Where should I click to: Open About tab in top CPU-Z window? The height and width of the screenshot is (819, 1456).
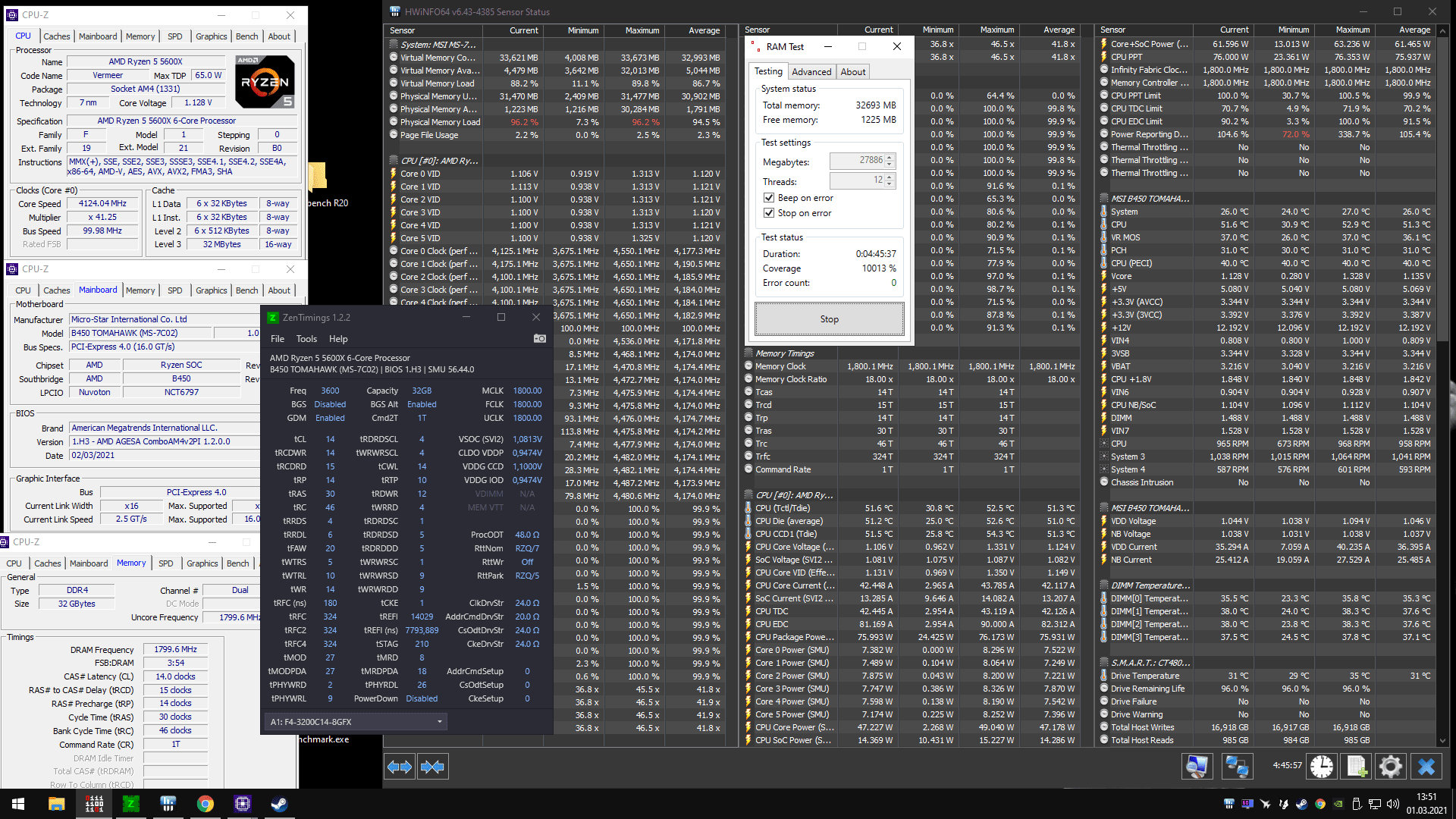279,36
